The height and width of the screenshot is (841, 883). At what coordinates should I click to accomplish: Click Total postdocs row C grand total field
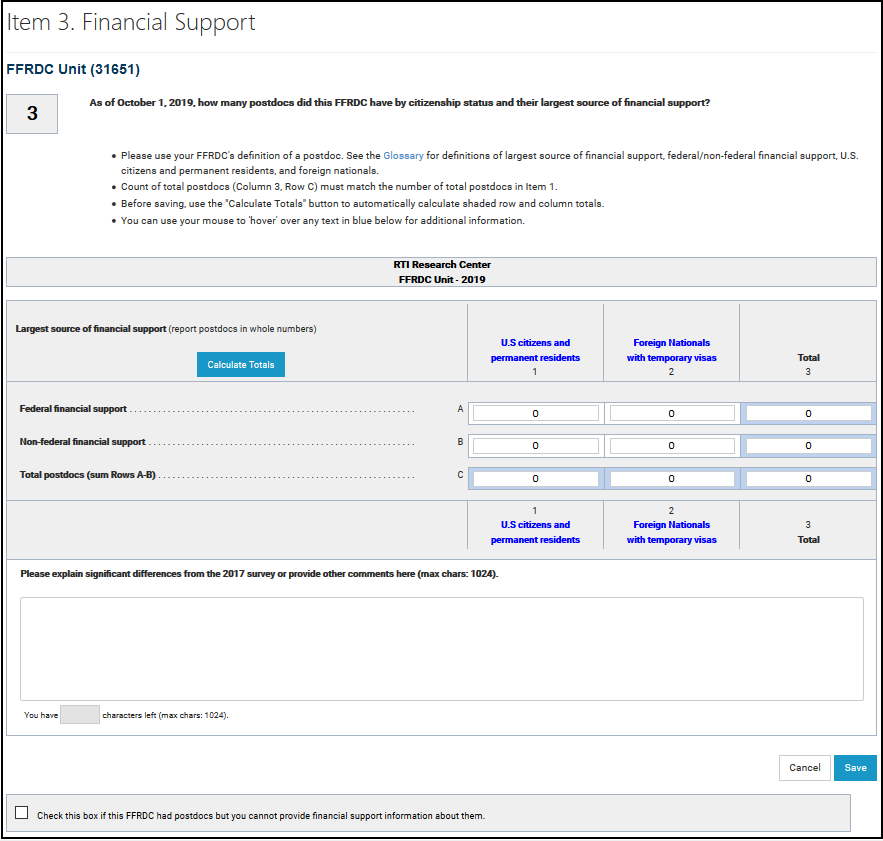click(808, 479)
